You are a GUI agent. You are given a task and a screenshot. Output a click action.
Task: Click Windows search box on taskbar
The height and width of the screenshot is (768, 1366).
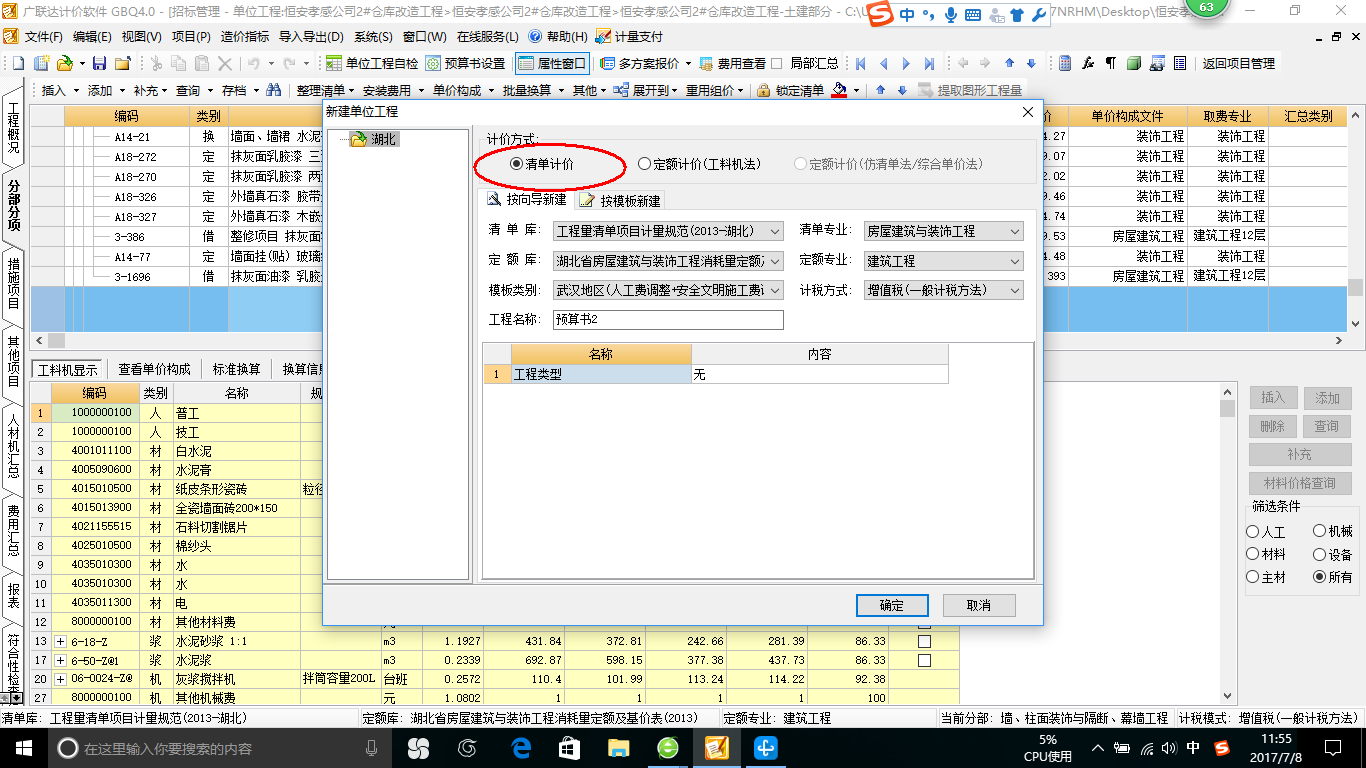[220, 748]
